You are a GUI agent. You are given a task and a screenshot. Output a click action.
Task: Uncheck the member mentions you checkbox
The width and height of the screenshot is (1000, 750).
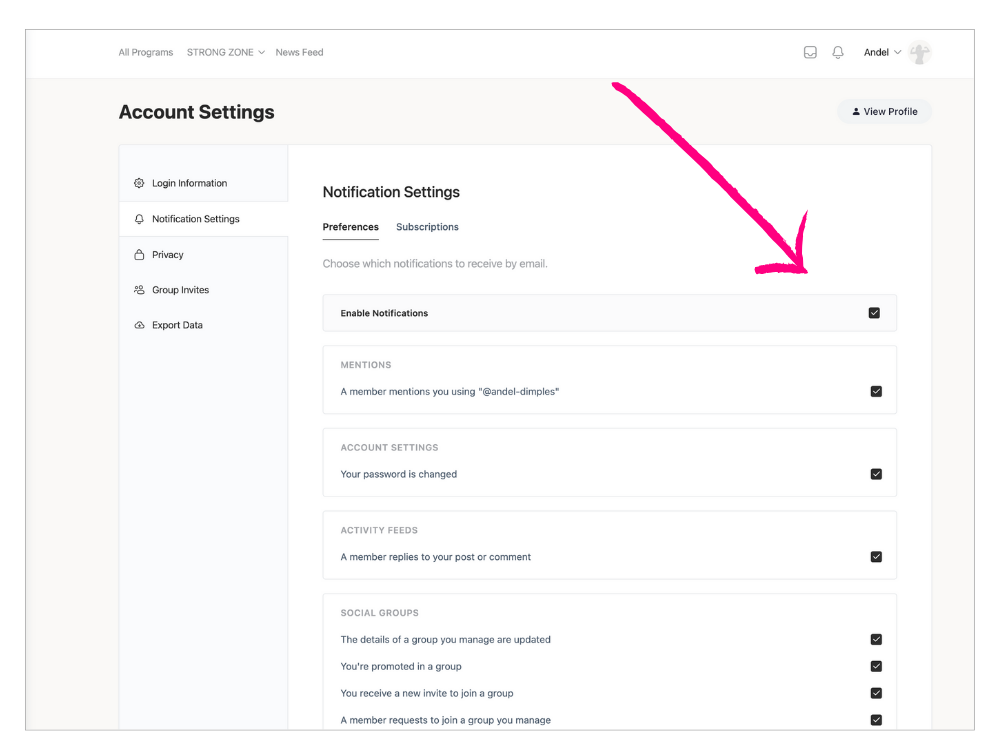click(876, 392)
